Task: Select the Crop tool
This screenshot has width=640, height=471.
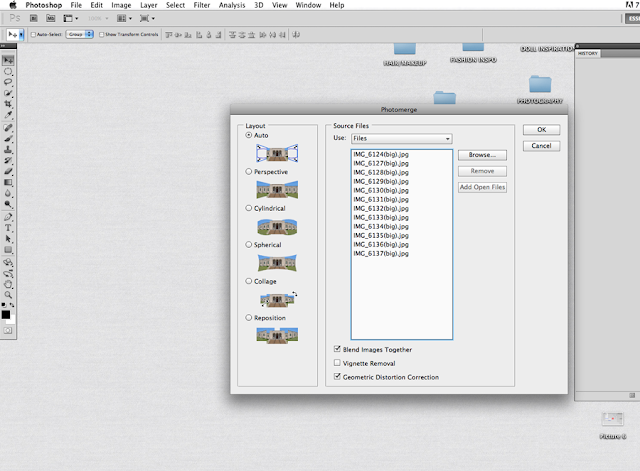Action: (x=8, y=104)
